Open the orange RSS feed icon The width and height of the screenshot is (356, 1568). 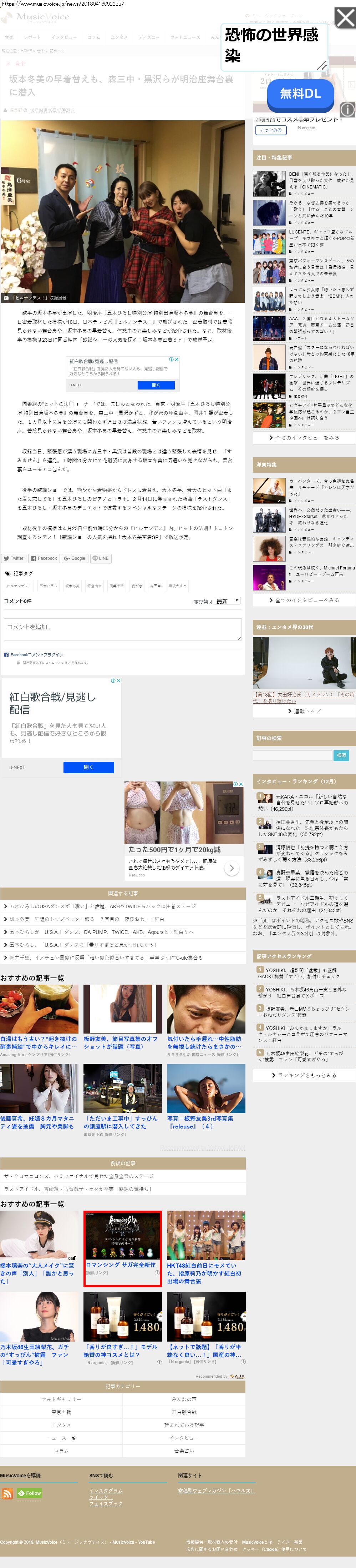click(7, 1493)
